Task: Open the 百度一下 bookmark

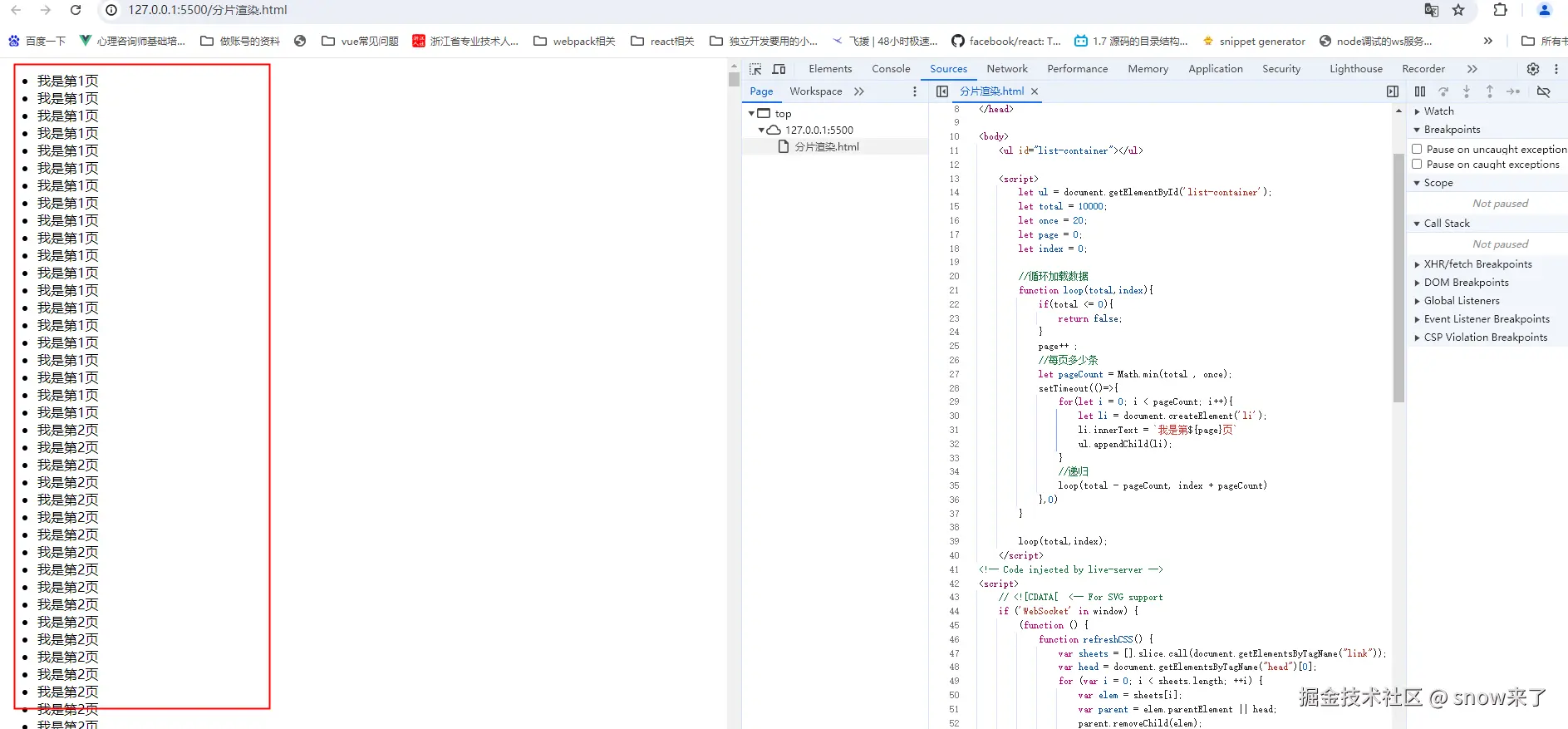Action: tap(37, 41)
